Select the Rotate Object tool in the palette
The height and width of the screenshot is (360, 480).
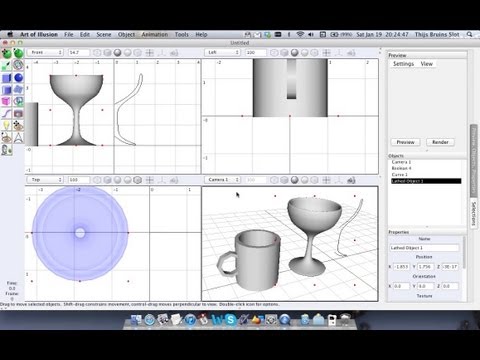point(18,53)
